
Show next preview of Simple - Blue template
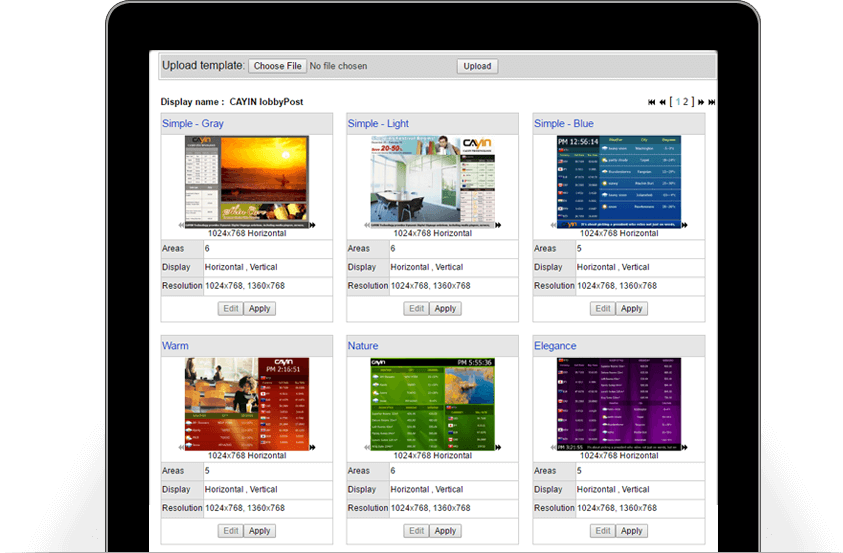(x=685, y=225)
